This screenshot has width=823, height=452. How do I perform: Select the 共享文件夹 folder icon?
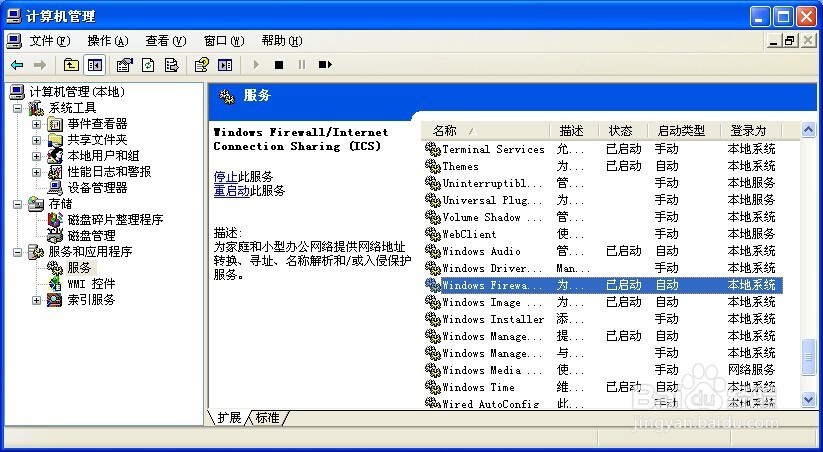pos(55,140)
